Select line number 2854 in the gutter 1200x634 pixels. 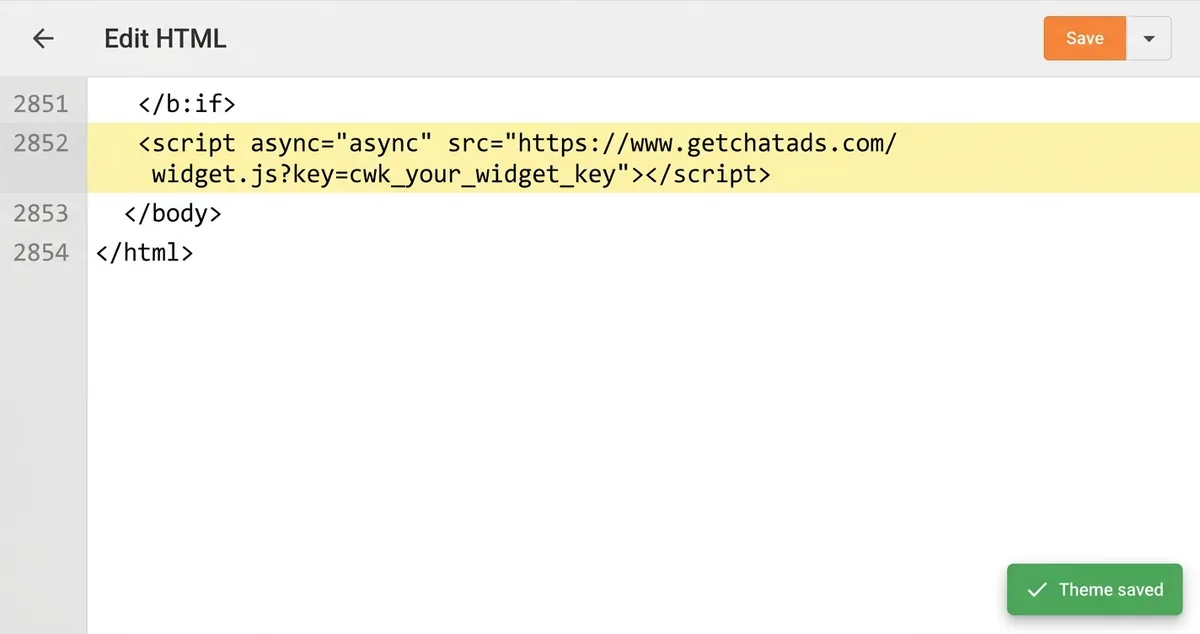click(41, 252)
